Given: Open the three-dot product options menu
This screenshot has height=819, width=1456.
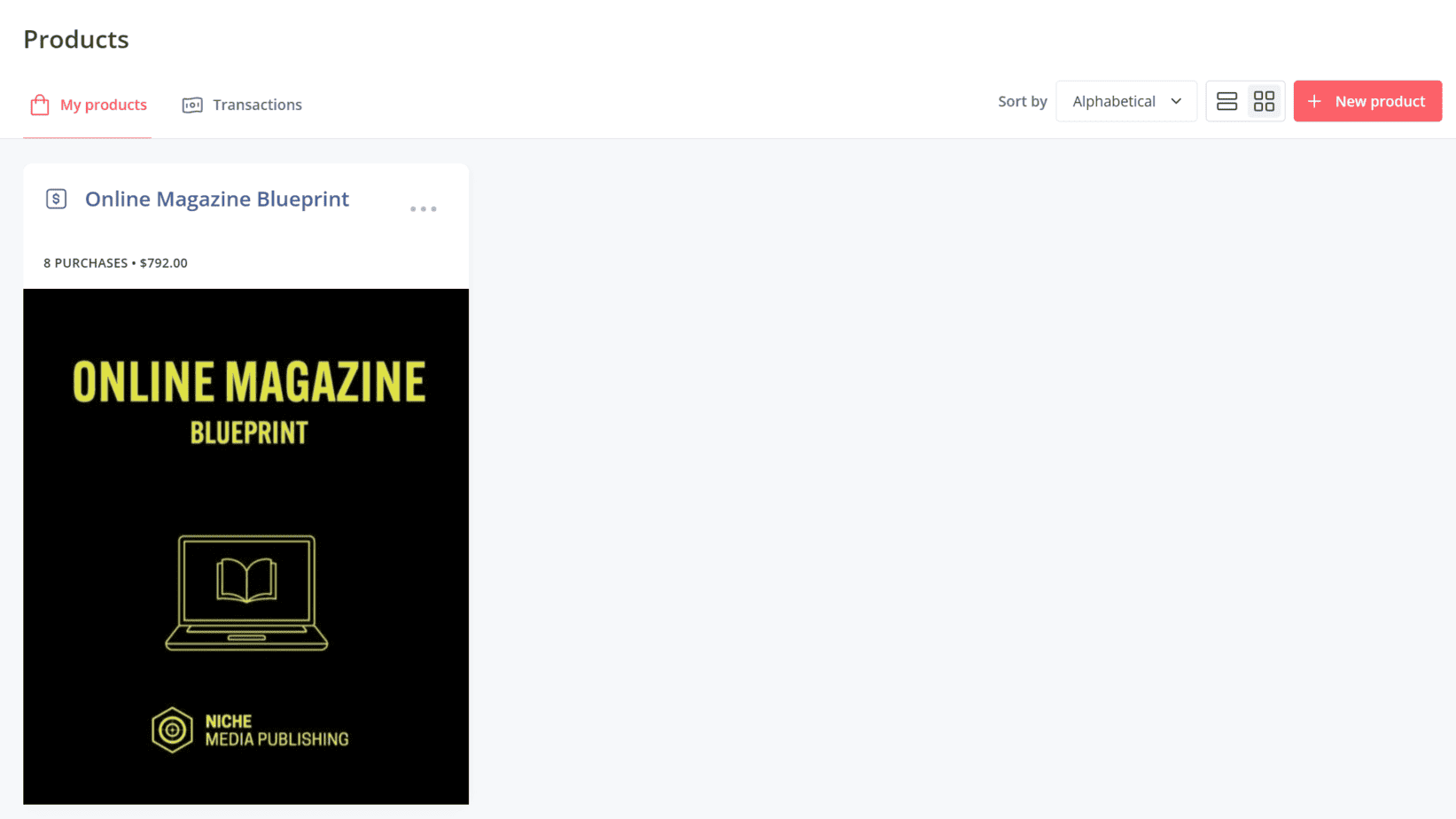Looking at the screenshot, I should point(424,209).
